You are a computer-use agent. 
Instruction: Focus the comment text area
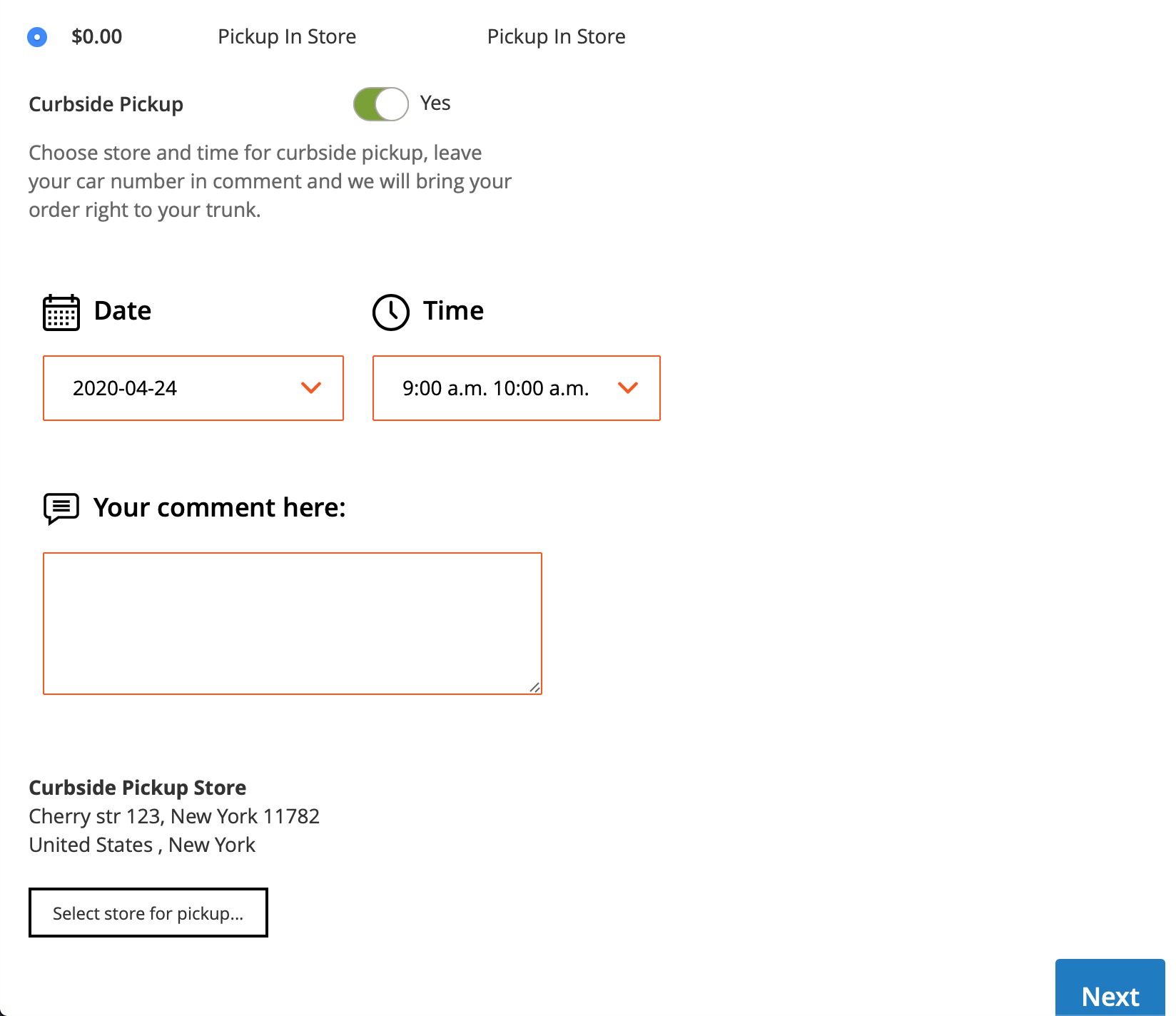pyautogui.click(x=293, y=624)
